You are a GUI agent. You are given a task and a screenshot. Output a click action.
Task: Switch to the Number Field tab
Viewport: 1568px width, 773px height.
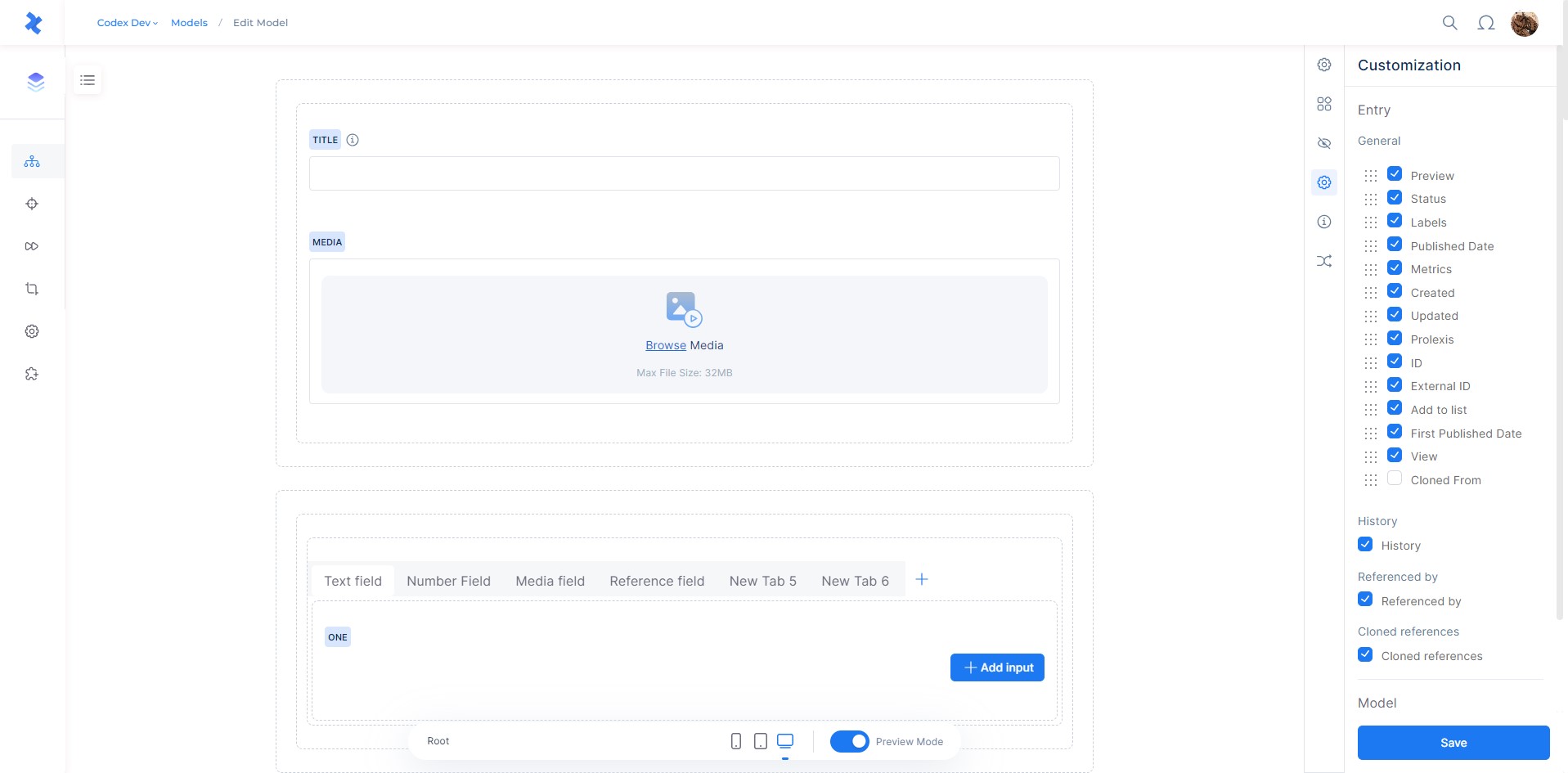click(x=448, y=581)
